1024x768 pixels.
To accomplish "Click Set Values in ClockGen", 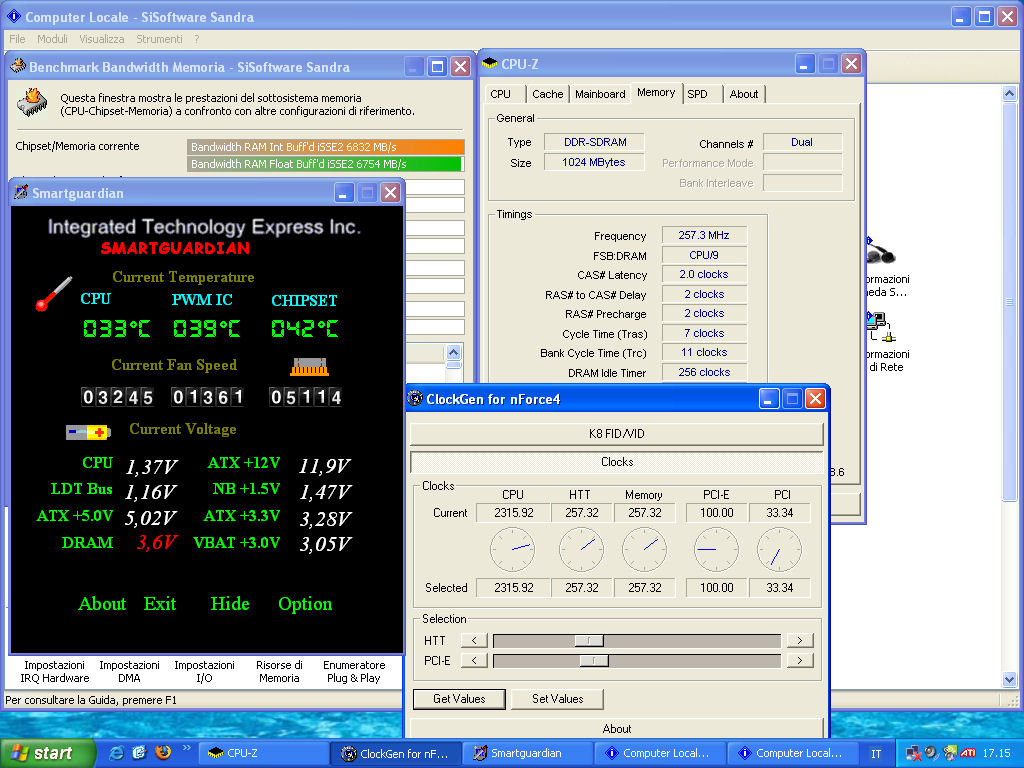I will 557,699.
